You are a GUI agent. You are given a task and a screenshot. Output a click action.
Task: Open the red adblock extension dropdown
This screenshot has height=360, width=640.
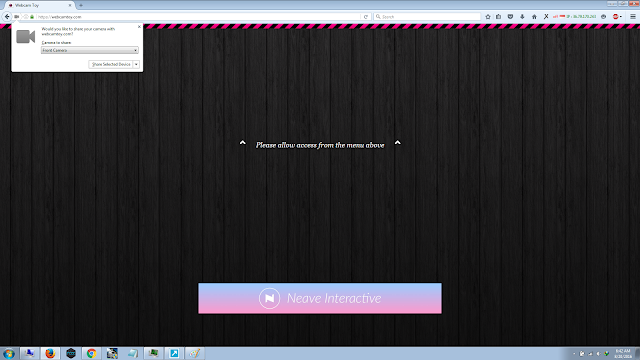click(x=617, y=17)
